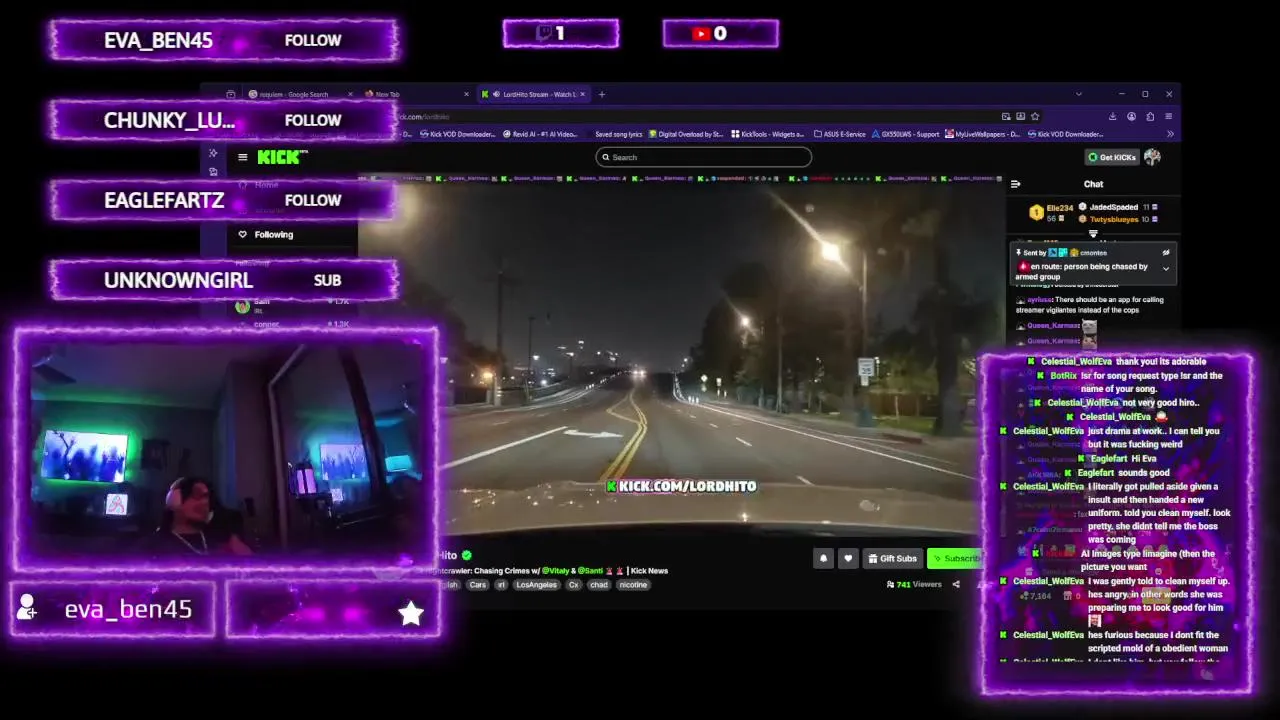
Task: Click the browser sidebar sparkle icon
Action: tap(213, 153)
